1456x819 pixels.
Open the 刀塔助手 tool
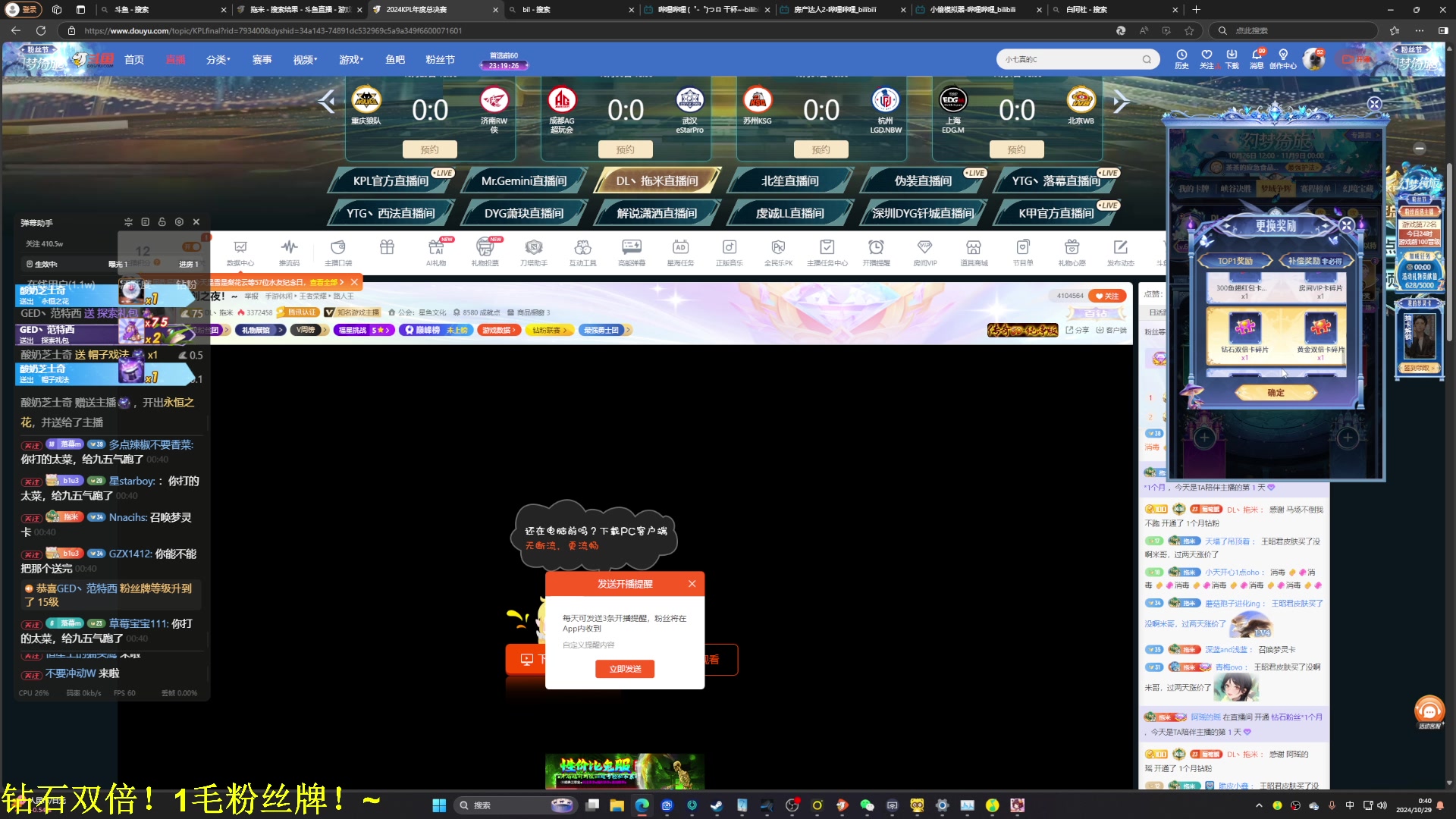click(534, 253)
